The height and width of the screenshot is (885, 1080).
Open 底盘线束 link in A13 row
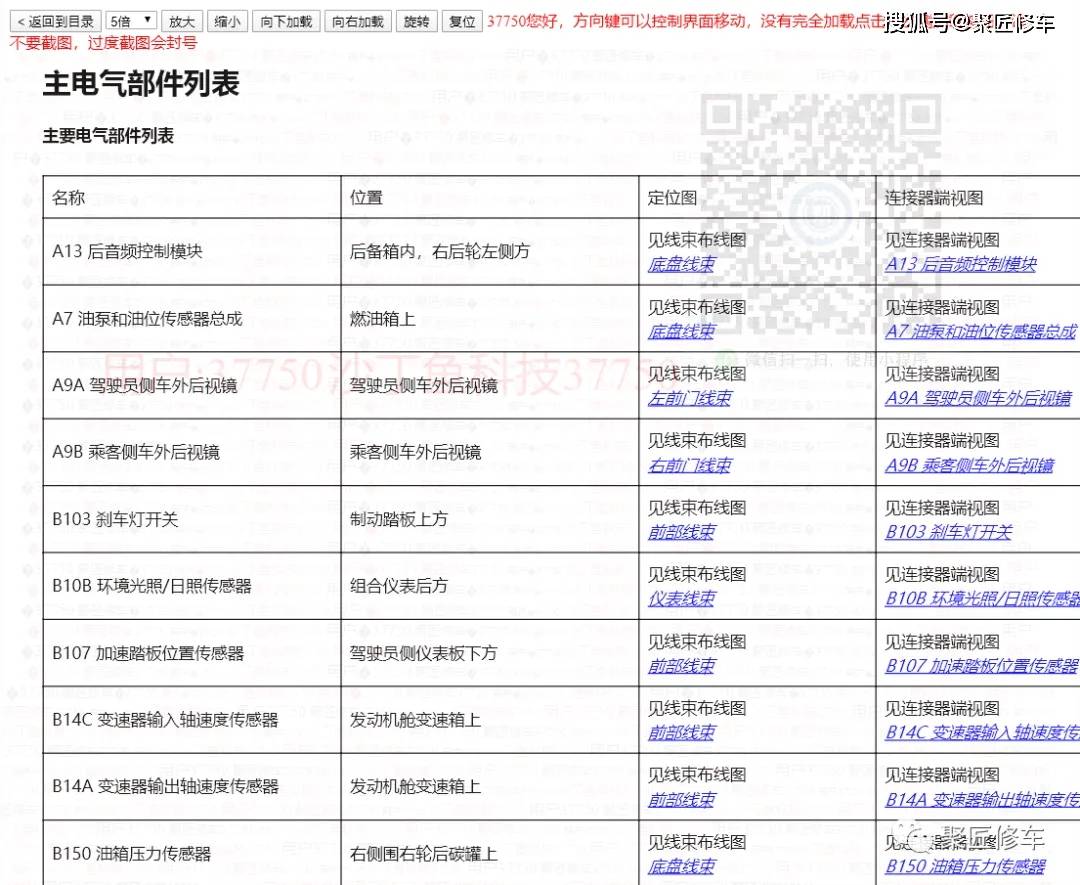pyautogui.click(x=681, y=265)
